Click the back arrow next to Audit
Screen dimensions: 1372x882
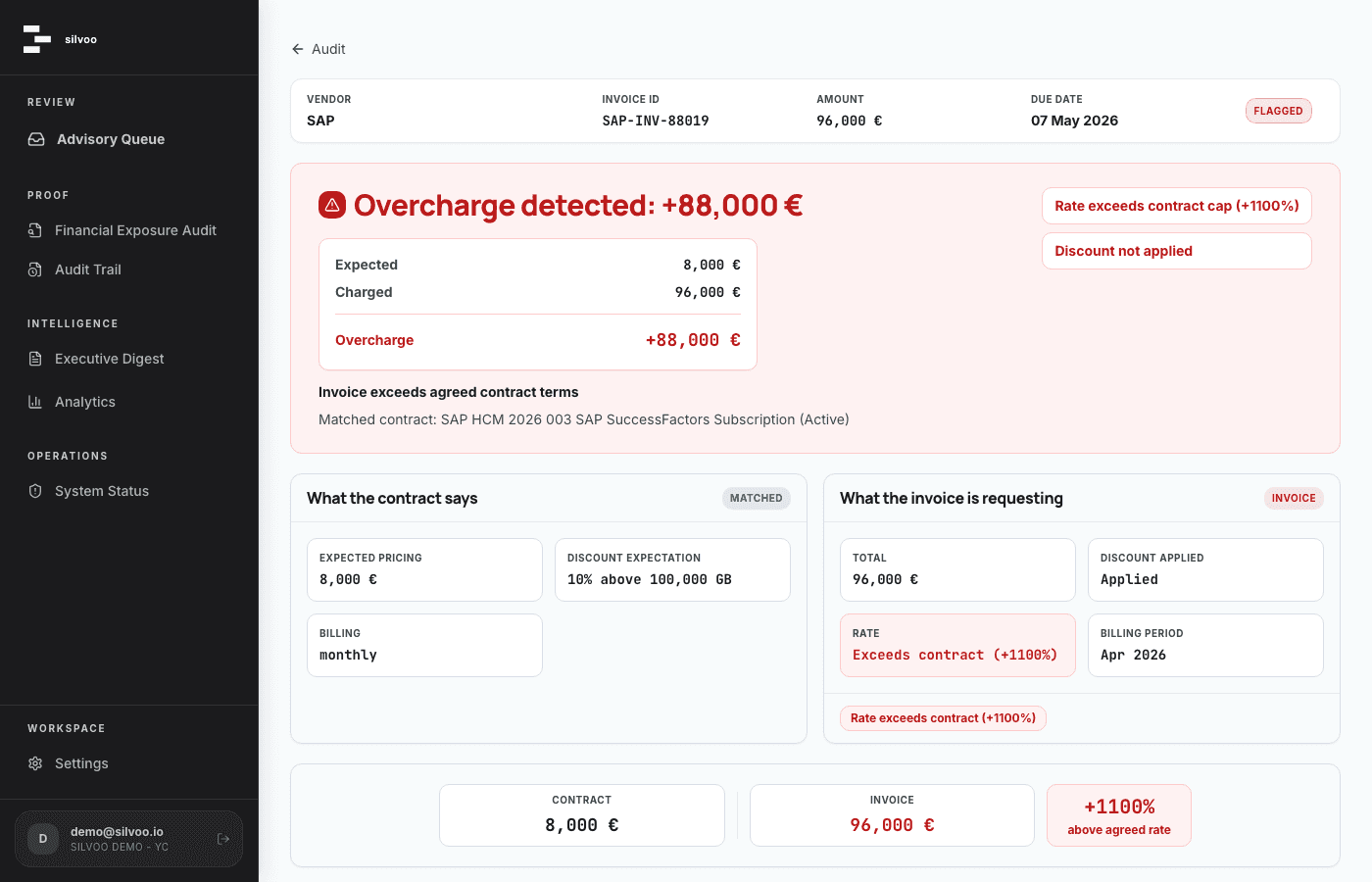[x=298, y=49]
